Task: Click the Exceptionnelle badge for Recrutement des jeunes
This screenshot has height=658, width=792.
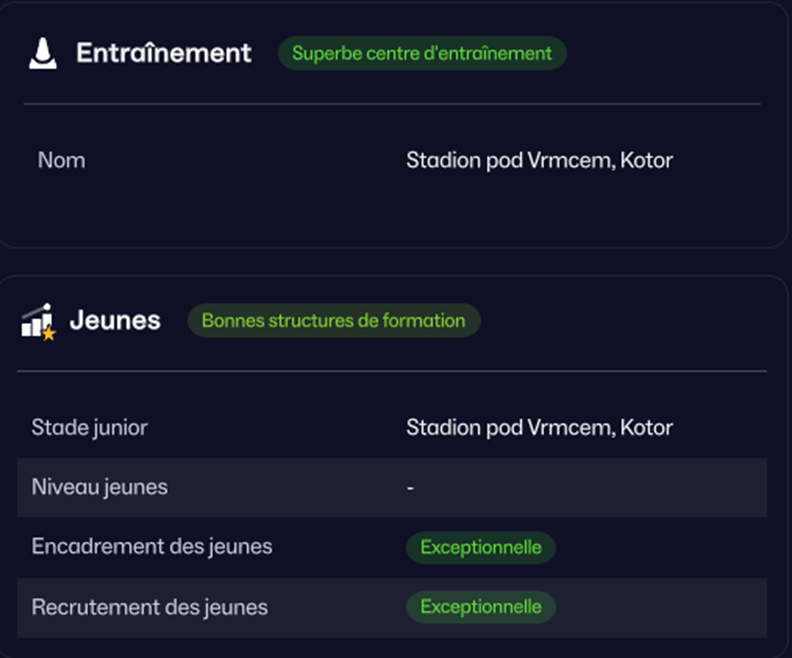Action: 480,607
